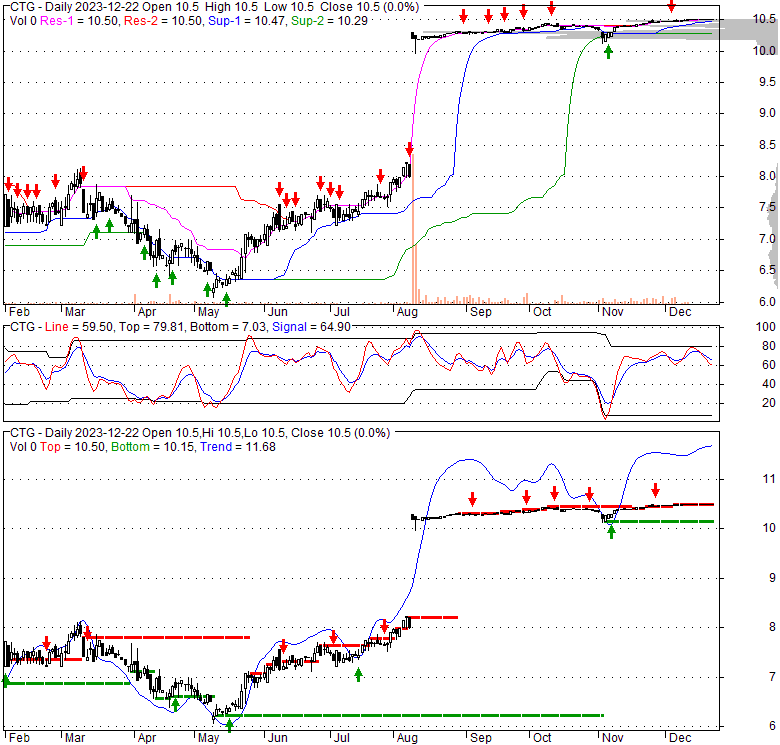The height and width of the screenshot is (745, 780).
Task: Click the red sell arrow in December on the upper chart
Action: 672,6
